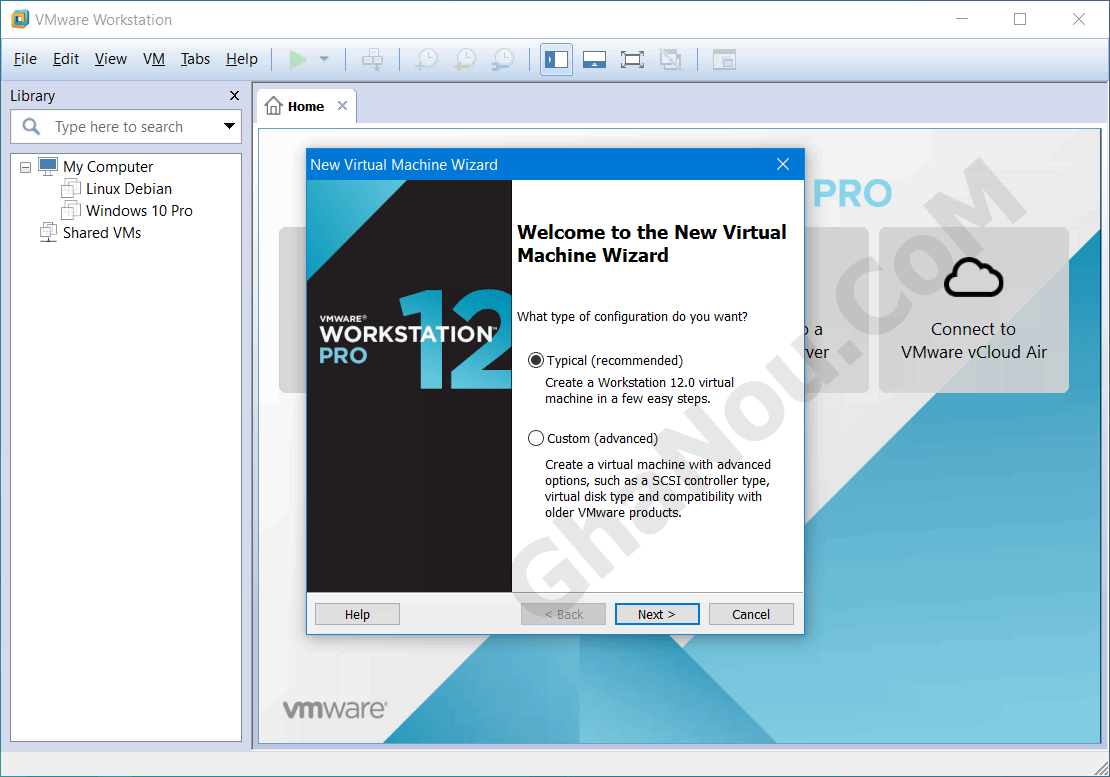Screen dimensions: 1110x777
Task: Click the Unity mode toolbar icon
Action: (670, 59)
